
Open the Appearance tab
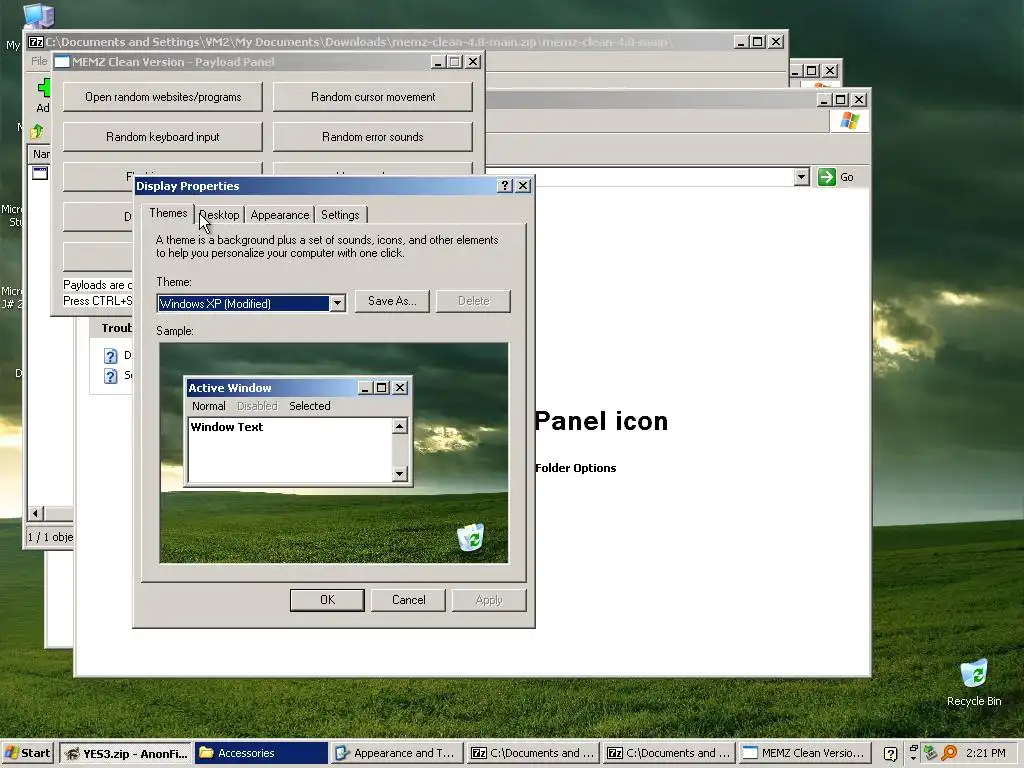tap(280, 215)
